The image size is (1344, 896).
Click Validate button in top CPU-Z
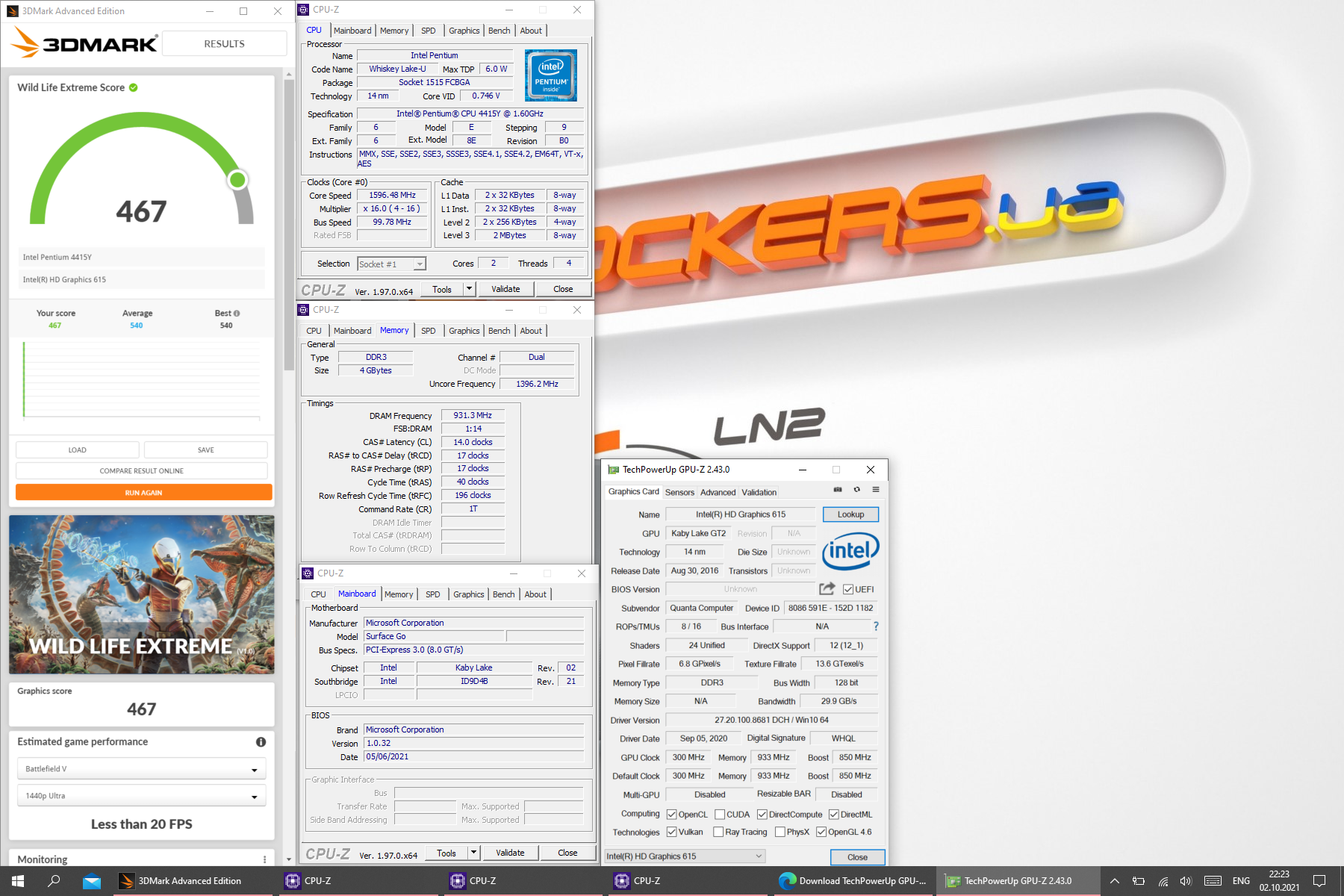(x=505, y=289)
